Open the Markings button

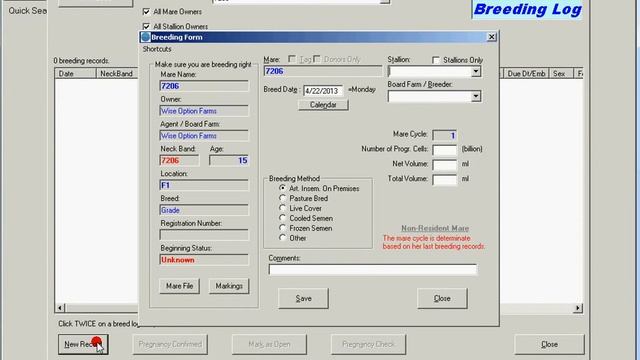(x=229, y=286)
